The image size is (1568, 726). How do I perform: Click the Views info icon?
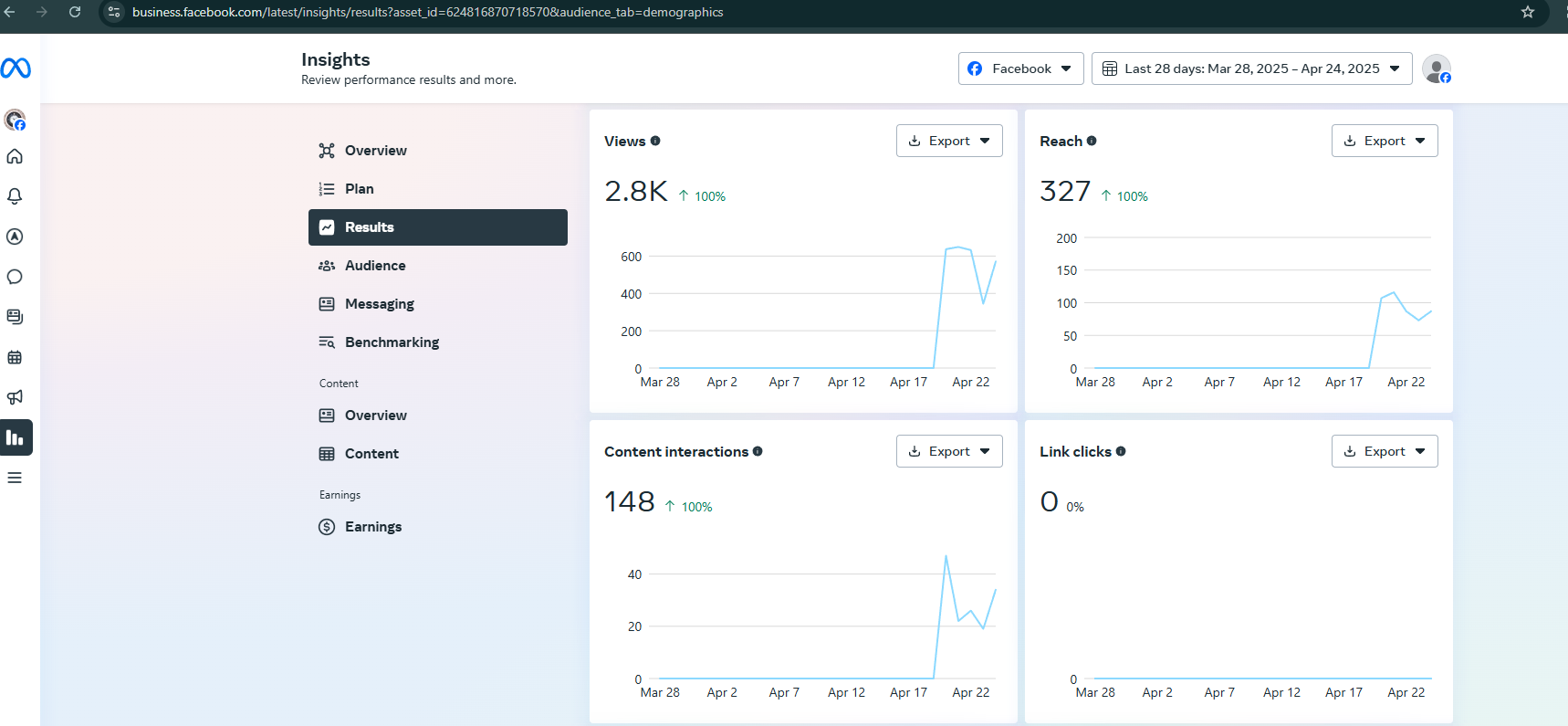tap(655, 141)
